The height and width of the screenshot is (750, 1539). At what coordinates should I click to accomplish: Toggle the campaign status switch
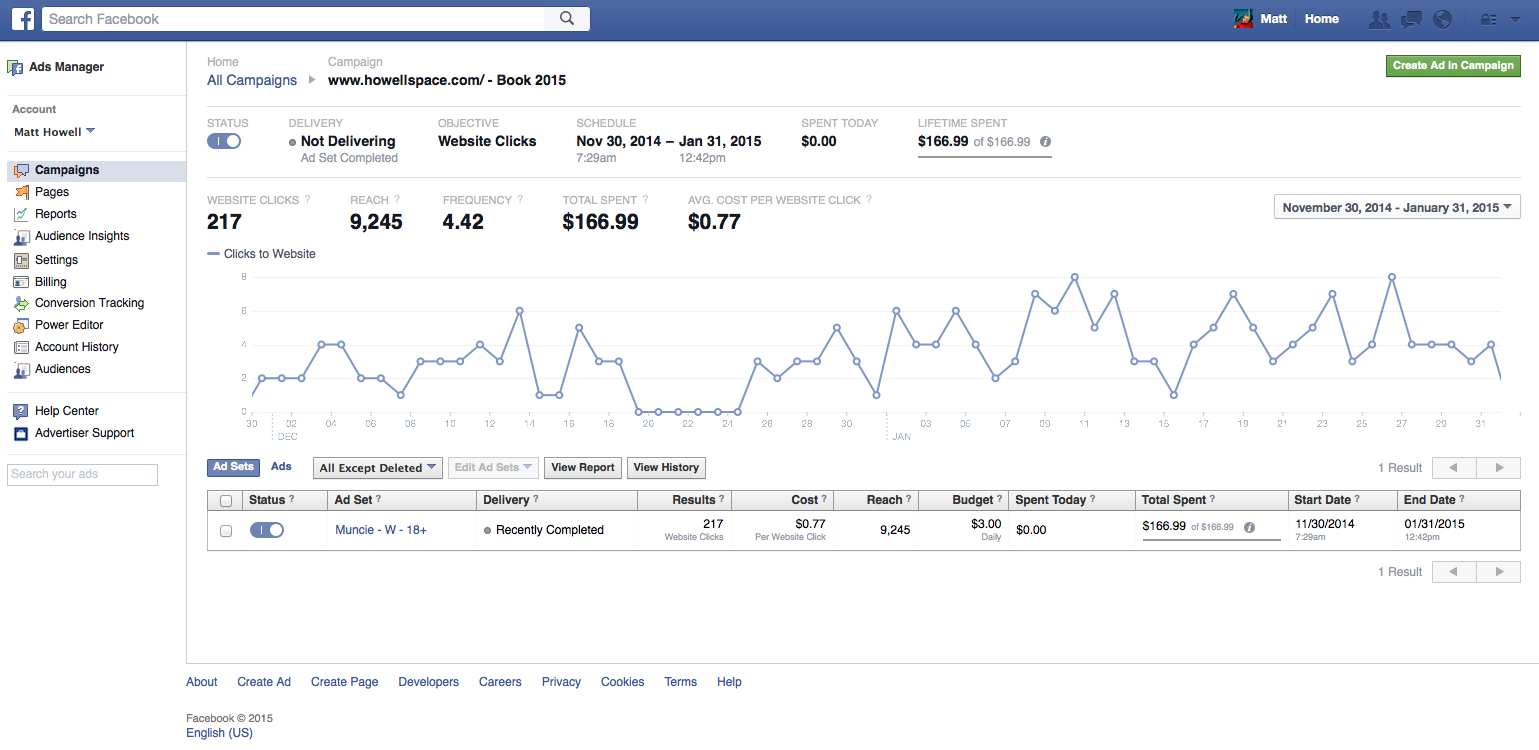tap(224, 141)
